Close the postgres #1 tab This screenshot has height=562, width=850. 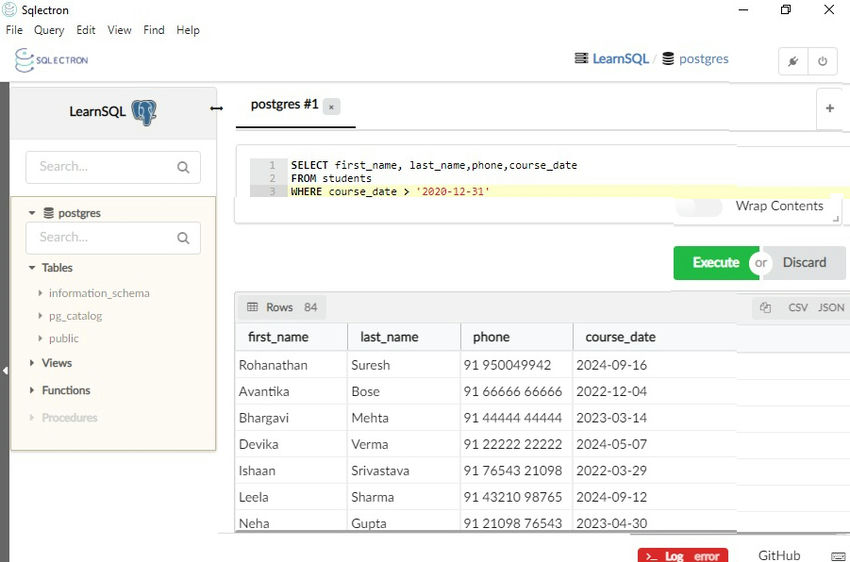point(331,107)
